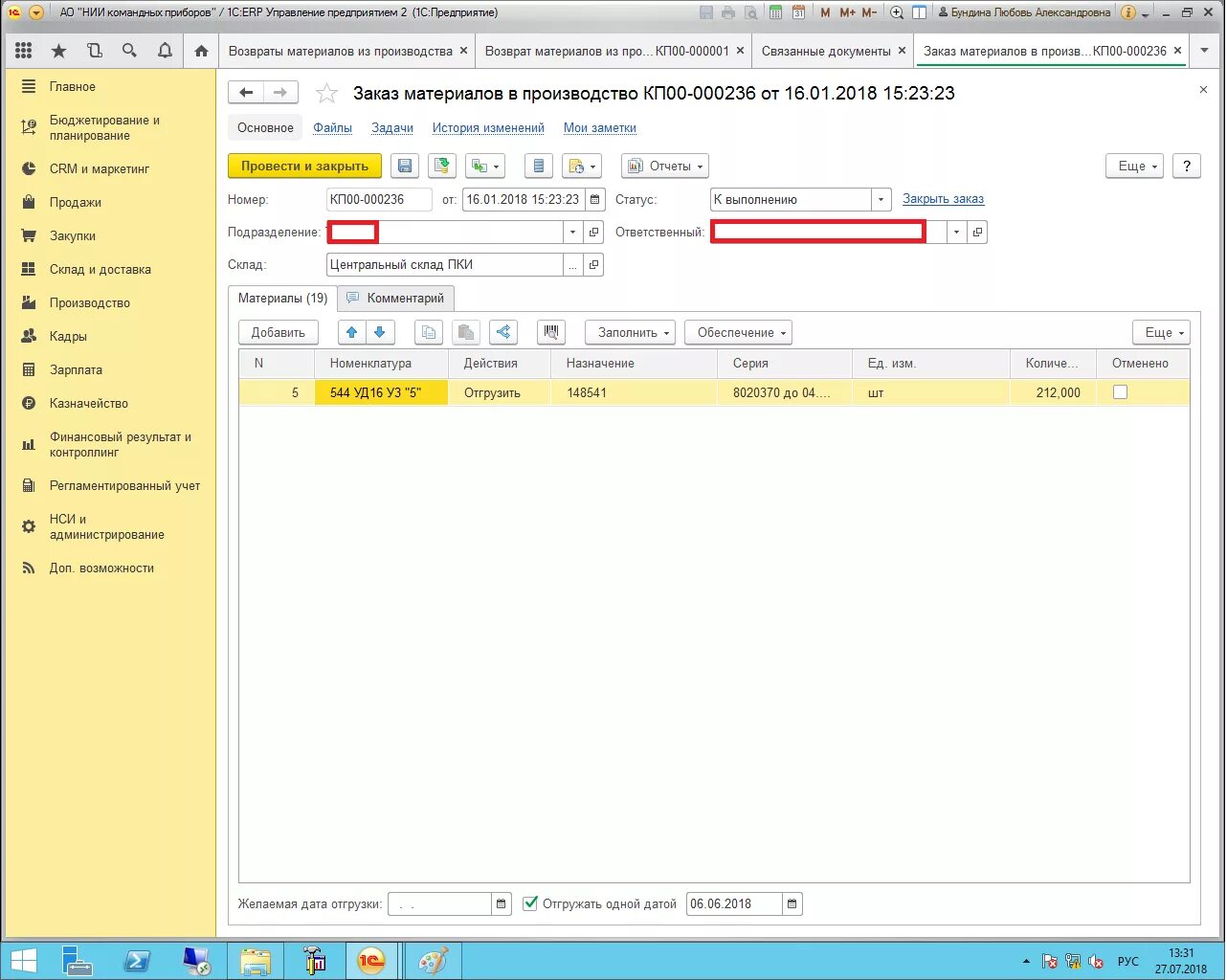The image size is (1227, 980).
Task: Click the Закрыть заказ link
Action: point(943,199)
